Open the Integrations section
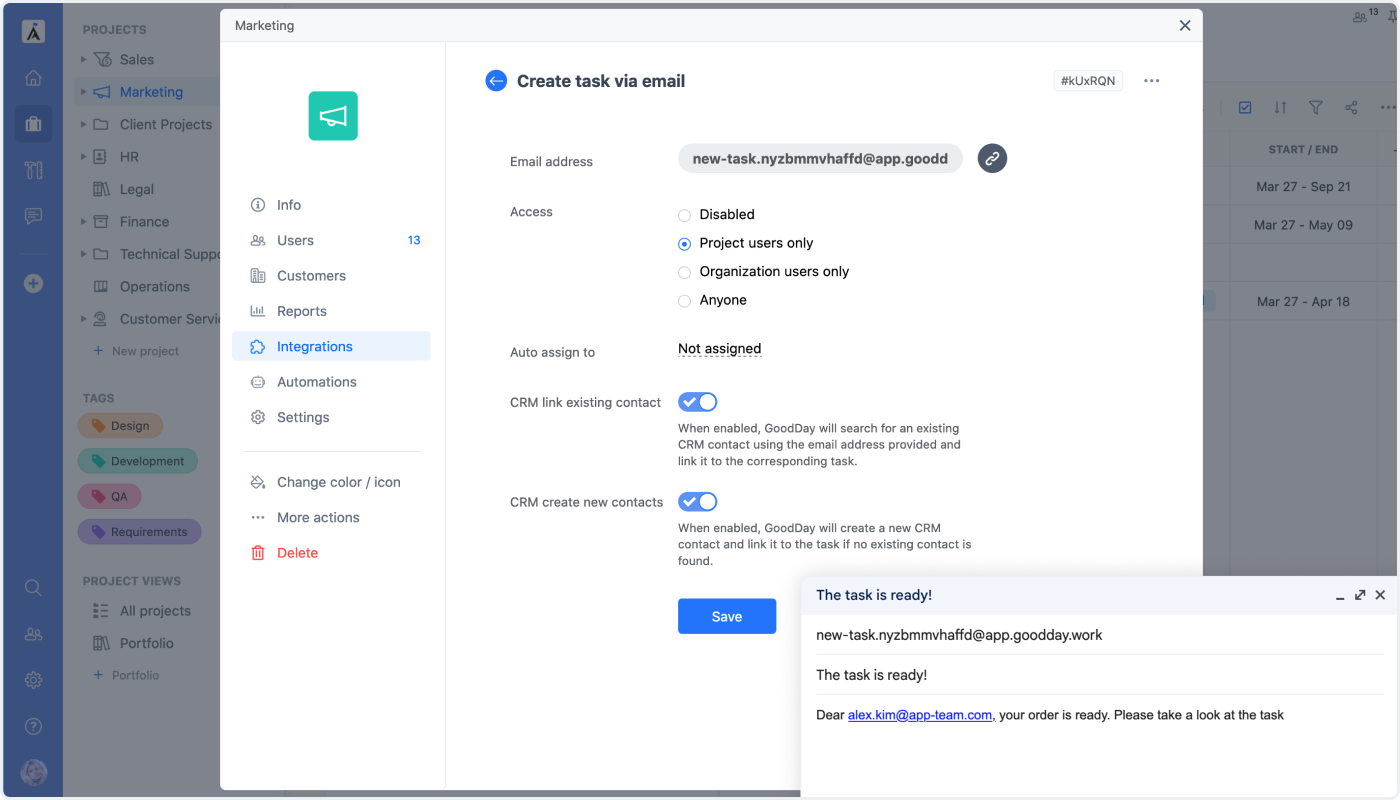Screen dimensions: 1400x800 [331, 346]
